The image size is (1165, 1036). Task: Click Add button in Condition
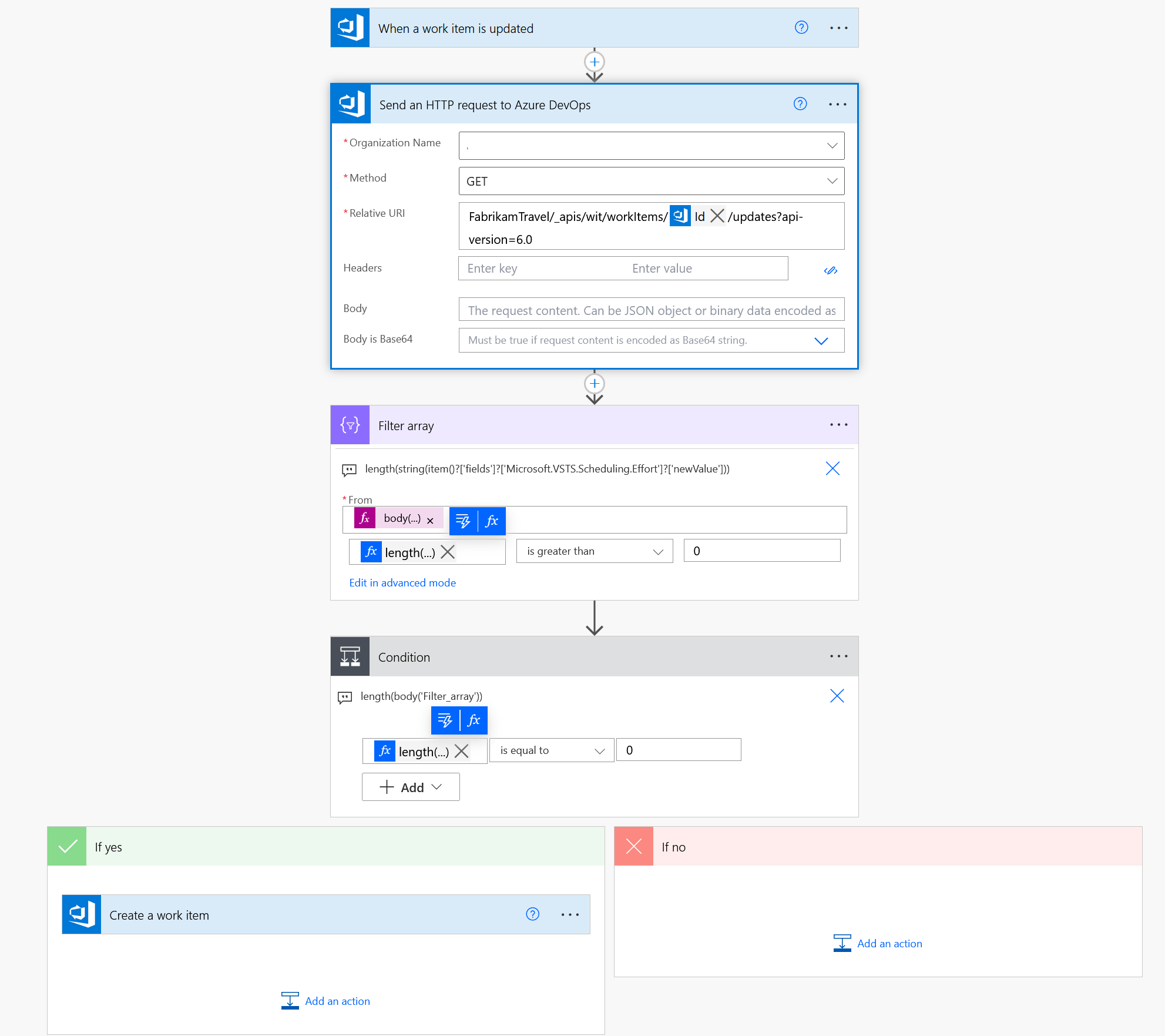pyautogui.click(x=411, y=787)
